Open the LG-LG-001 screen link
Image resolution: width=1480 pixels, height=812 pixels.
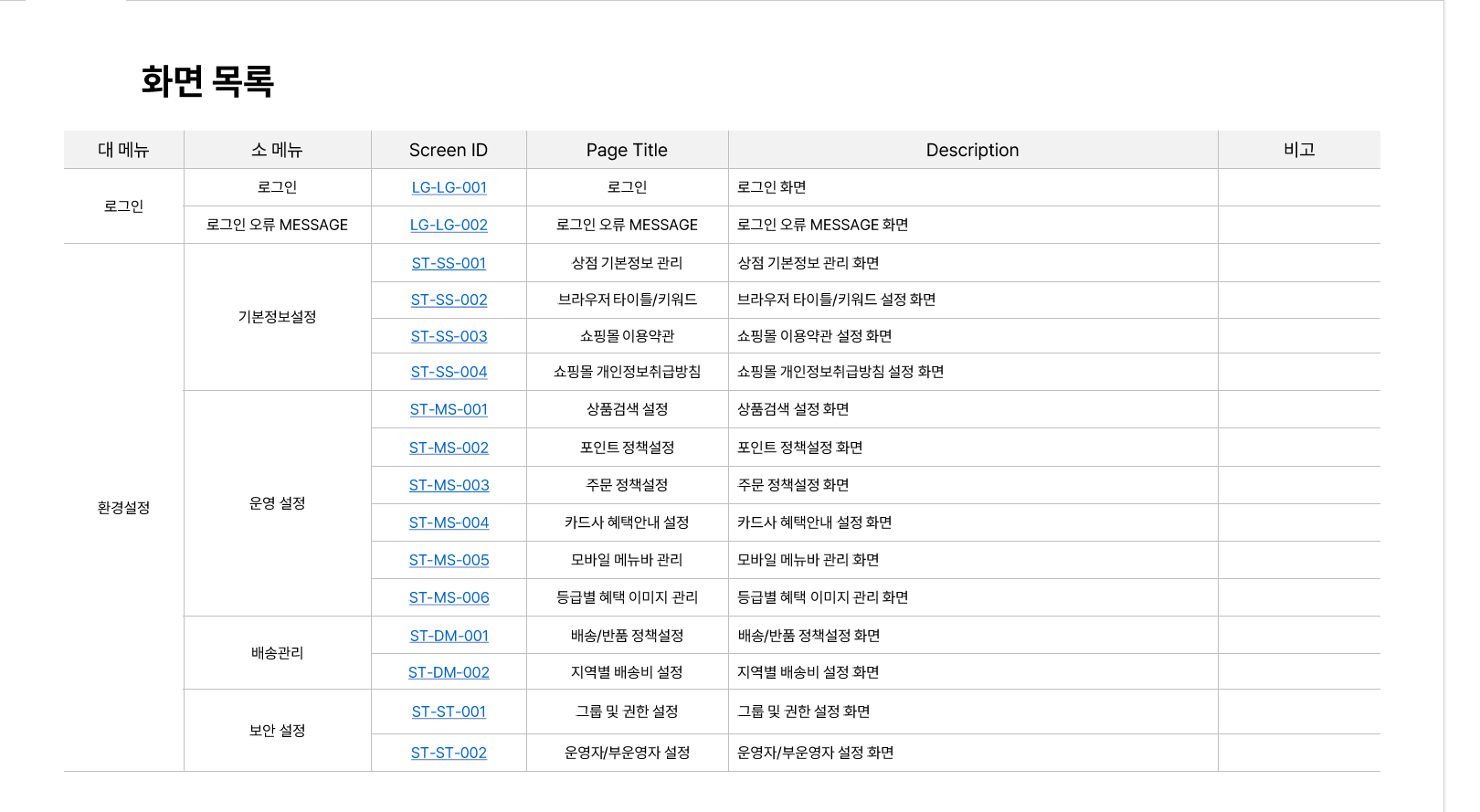coord(449,187)
